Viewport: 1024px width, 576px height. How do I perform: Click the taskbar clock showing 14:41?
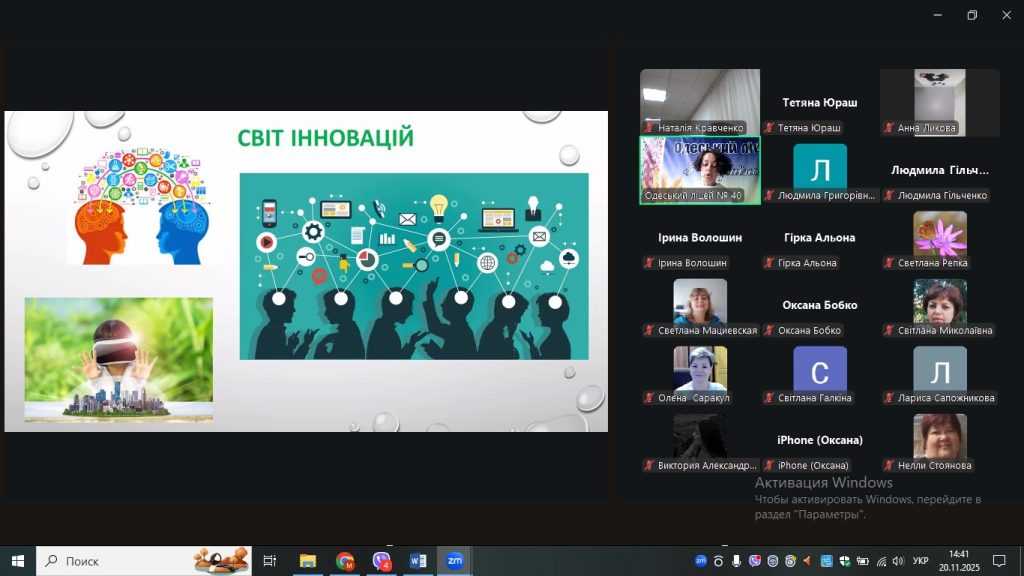959,560
